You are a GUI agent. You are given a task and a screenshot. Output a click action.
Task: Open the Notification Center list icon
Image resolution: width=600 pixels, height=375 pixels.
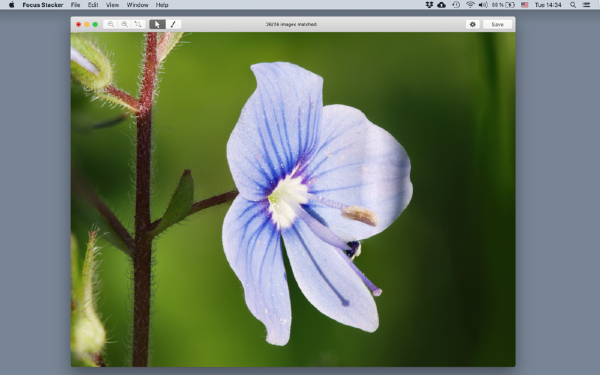click(x=586, y=5)
